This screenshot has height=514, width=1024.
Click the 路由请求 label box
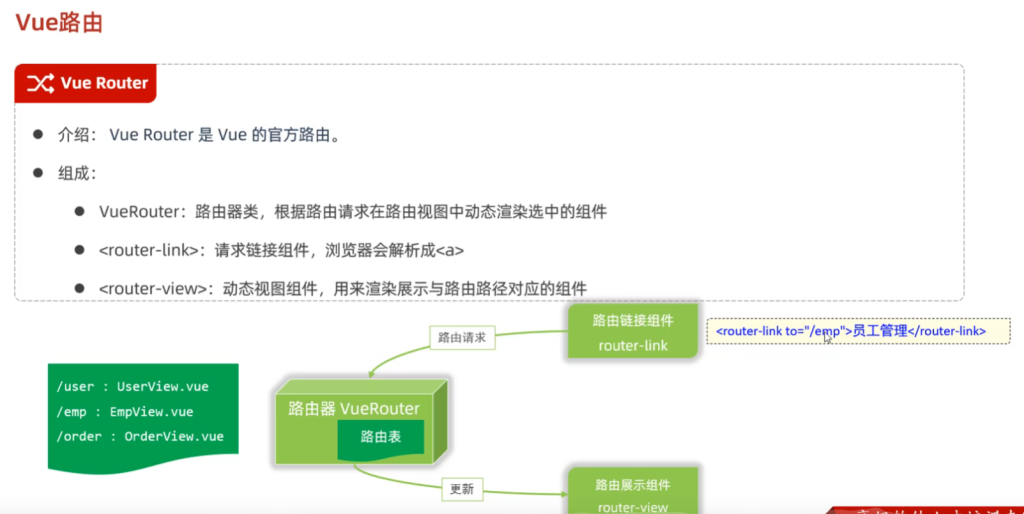point(462,338)
